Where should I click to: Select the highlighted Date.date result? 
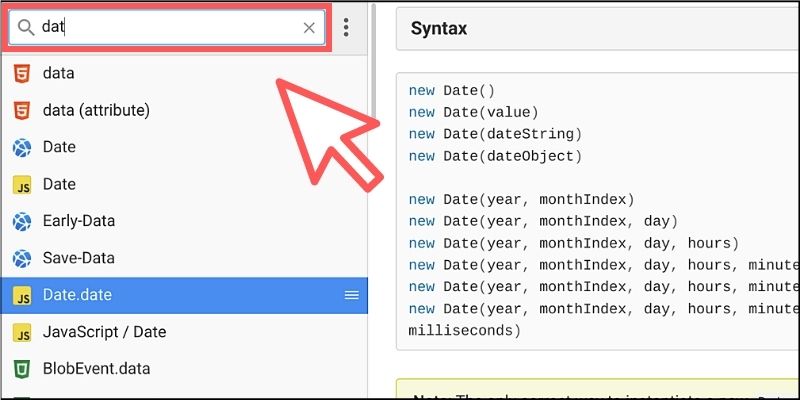click(184, 295)
